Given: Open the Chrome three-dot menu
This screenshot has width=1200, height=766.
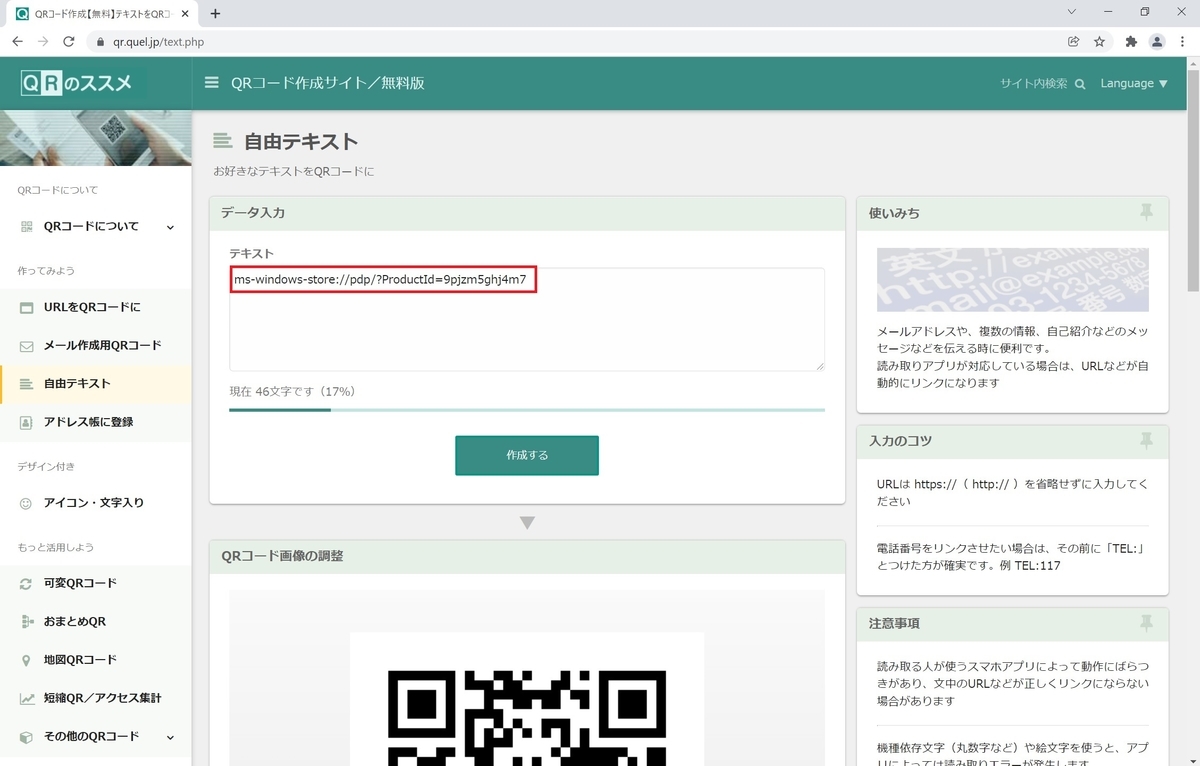Looking at the screenshot, I should [x=1183, y=42].
